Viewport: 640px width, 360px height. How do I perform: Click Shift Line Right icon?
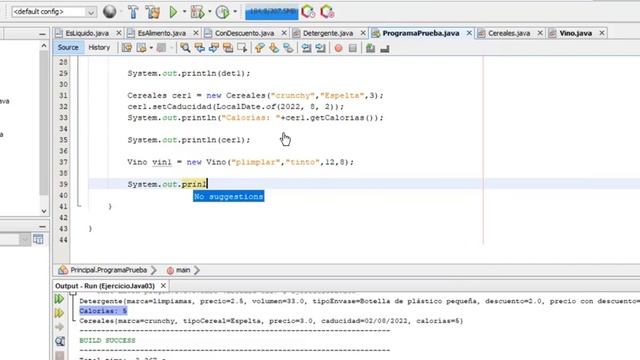[320, 48]
